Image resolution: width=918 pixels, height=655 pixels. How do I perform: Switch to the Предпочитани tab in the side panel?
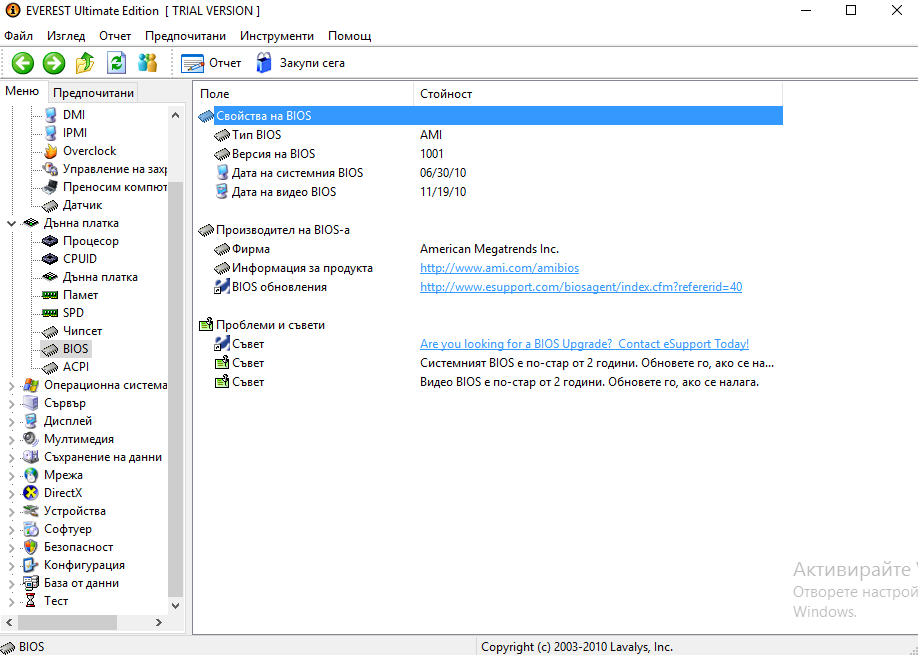pos(93,92)
